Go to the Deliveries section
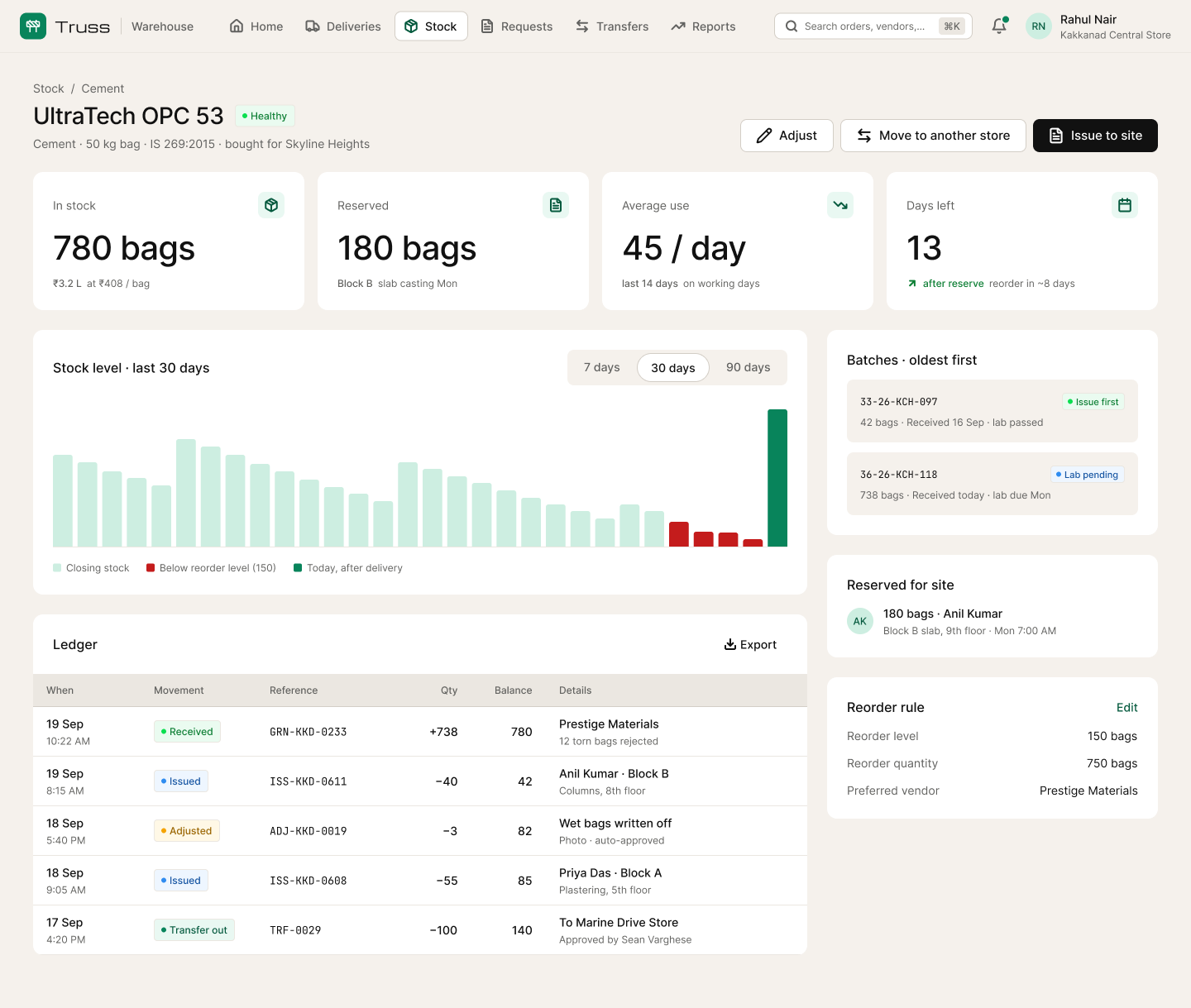The width and height of the screenshot is (1191, 1008). point(343,26)
